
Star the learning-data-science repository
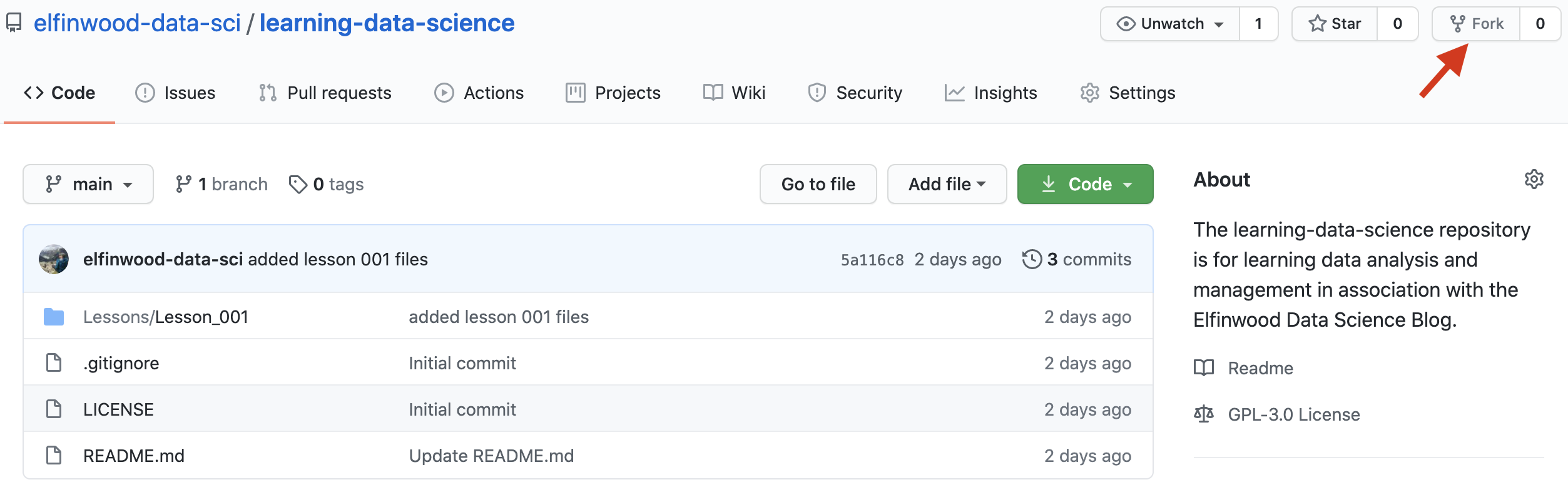pyautogui.click(x=1335, y=24)
